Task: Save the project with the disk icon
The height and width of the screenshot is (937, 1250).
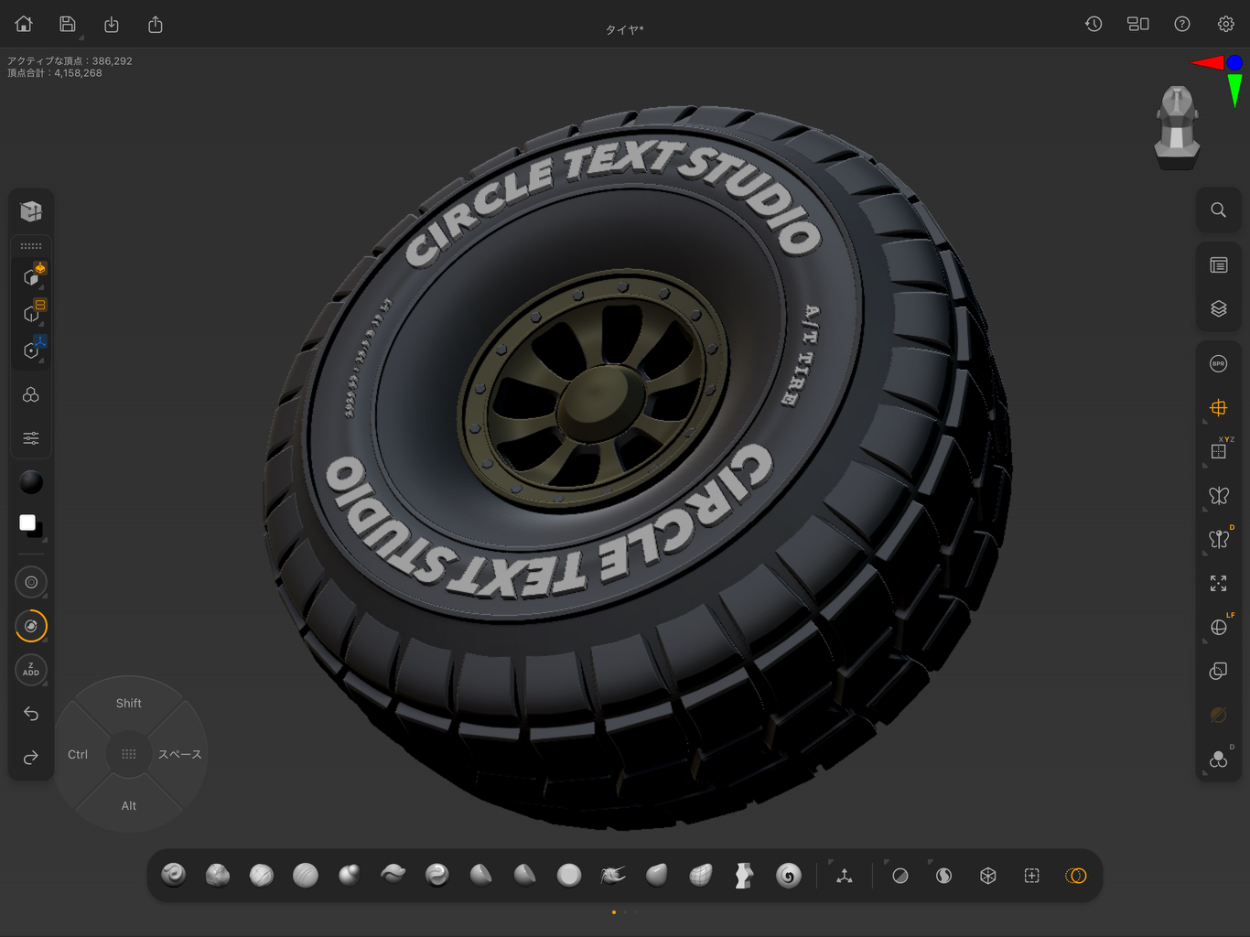Action: tap(67, 24)
